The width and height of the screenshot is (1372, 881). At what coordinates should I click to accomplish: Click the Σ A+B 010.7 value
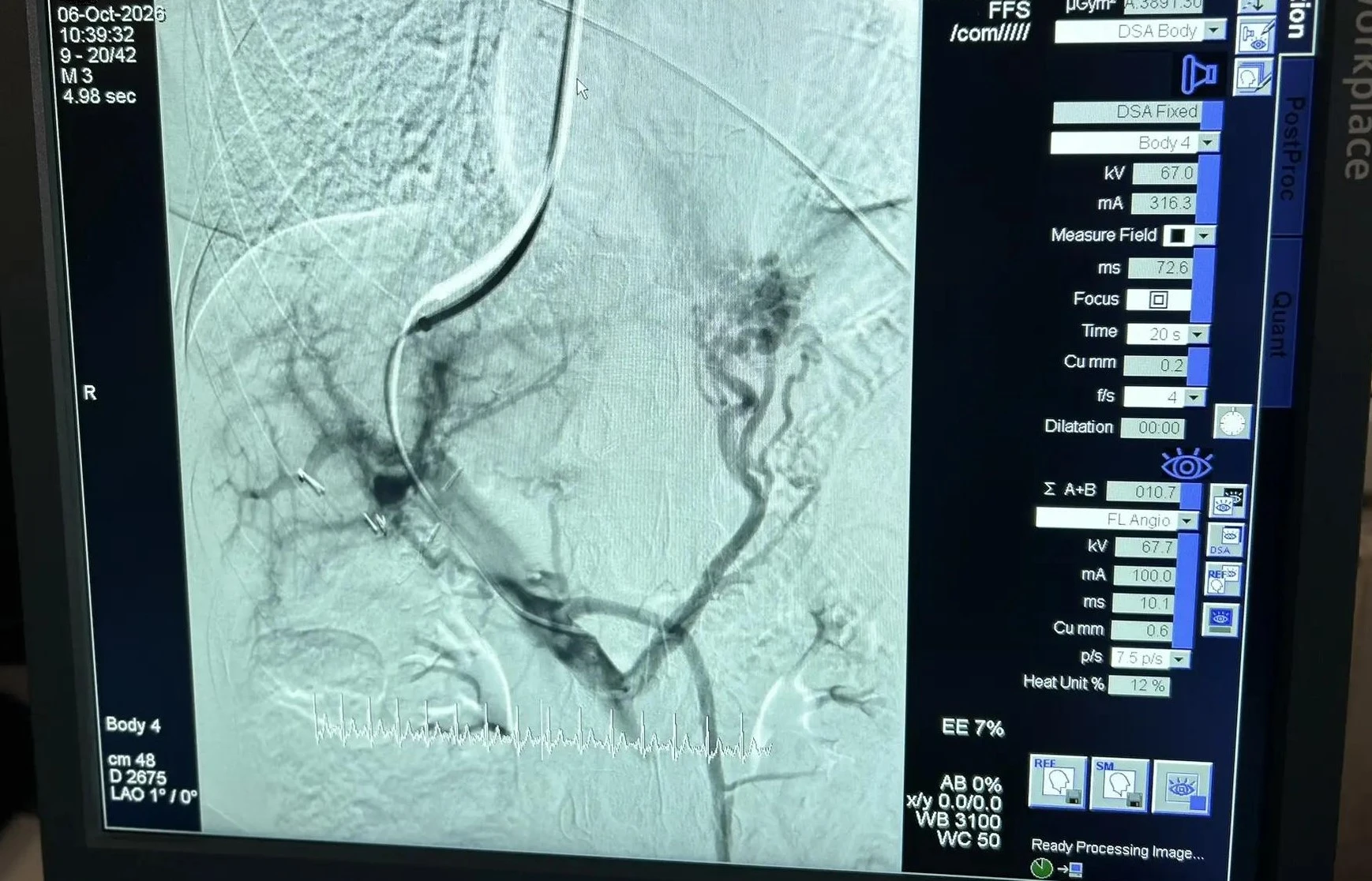pos(1144,492)
